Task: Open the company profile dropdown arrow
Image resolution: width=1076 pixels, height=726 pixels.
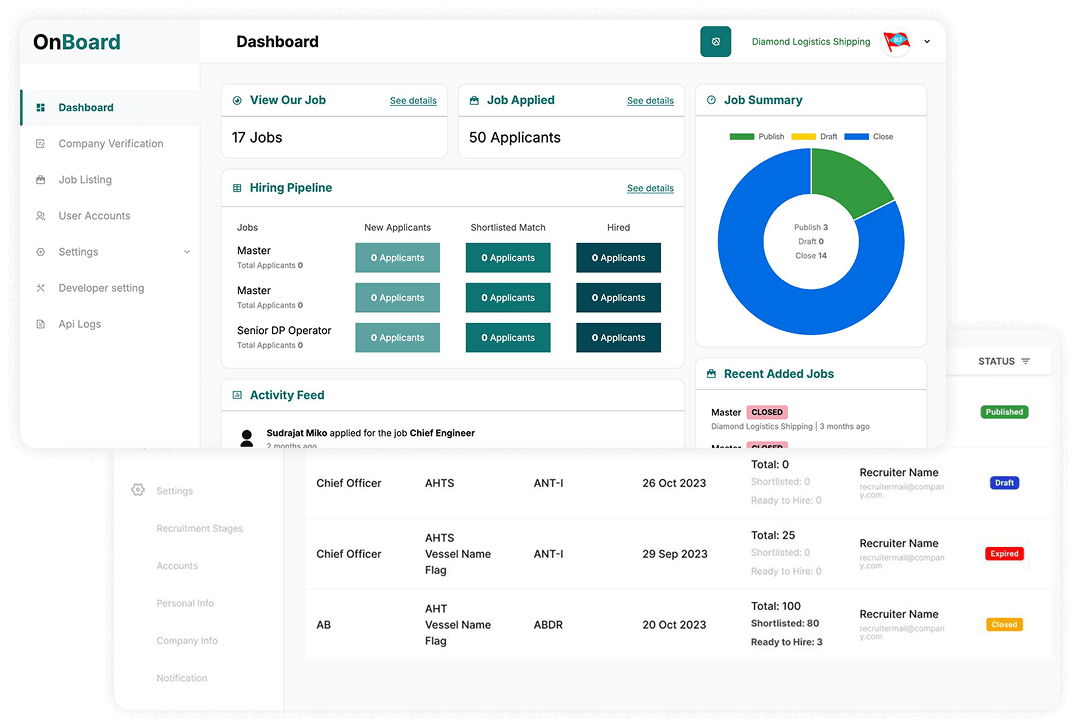Action: (927, 42)
